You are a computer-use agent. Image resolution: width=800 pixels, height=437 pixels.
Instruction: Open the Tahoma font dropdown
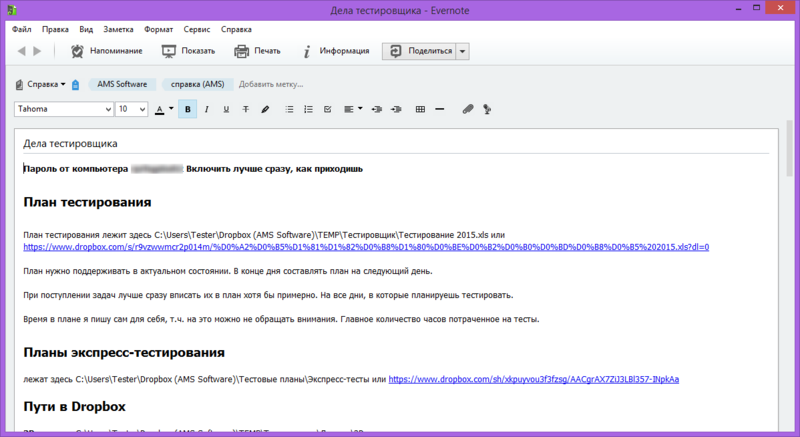[64, 109]
